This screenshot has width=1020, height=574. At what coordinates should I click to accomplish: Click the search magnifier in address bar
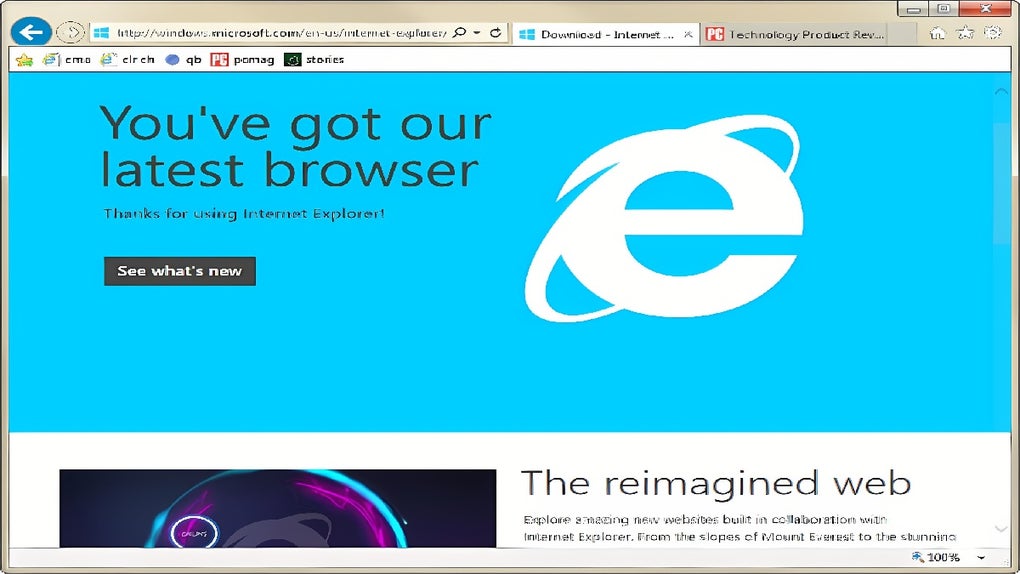click(459, 33)
